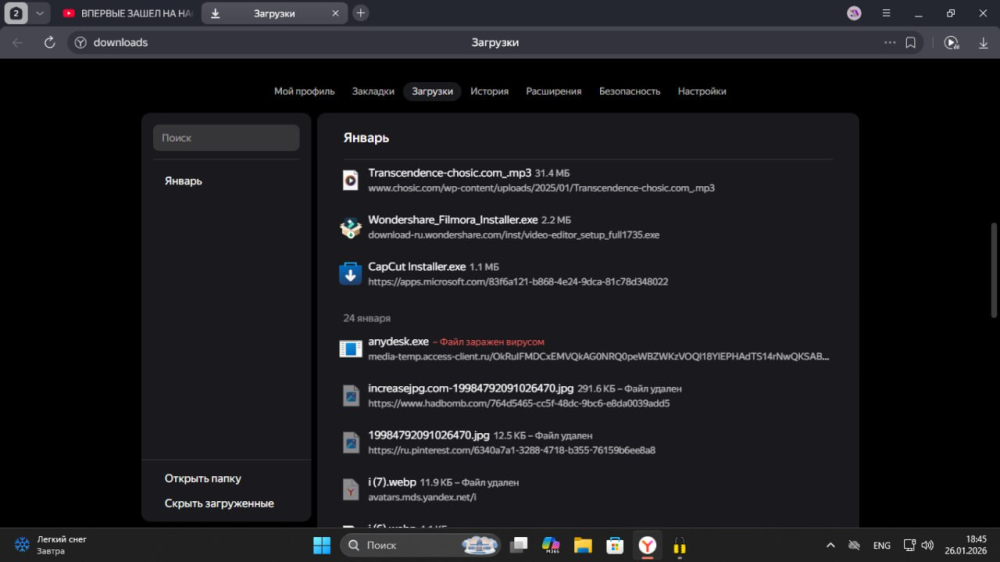Click i (7).webp file name
This screenshot has width=1000, height=562.
pyautogui.click(x=392, y=482)
